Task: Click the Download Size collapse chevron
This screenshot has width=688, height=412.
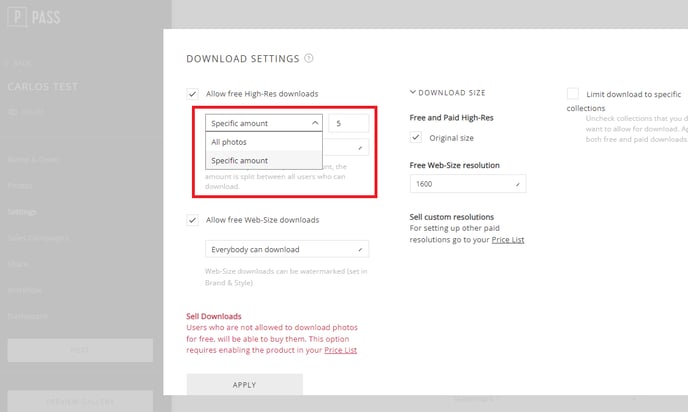Action: [412, 92]
